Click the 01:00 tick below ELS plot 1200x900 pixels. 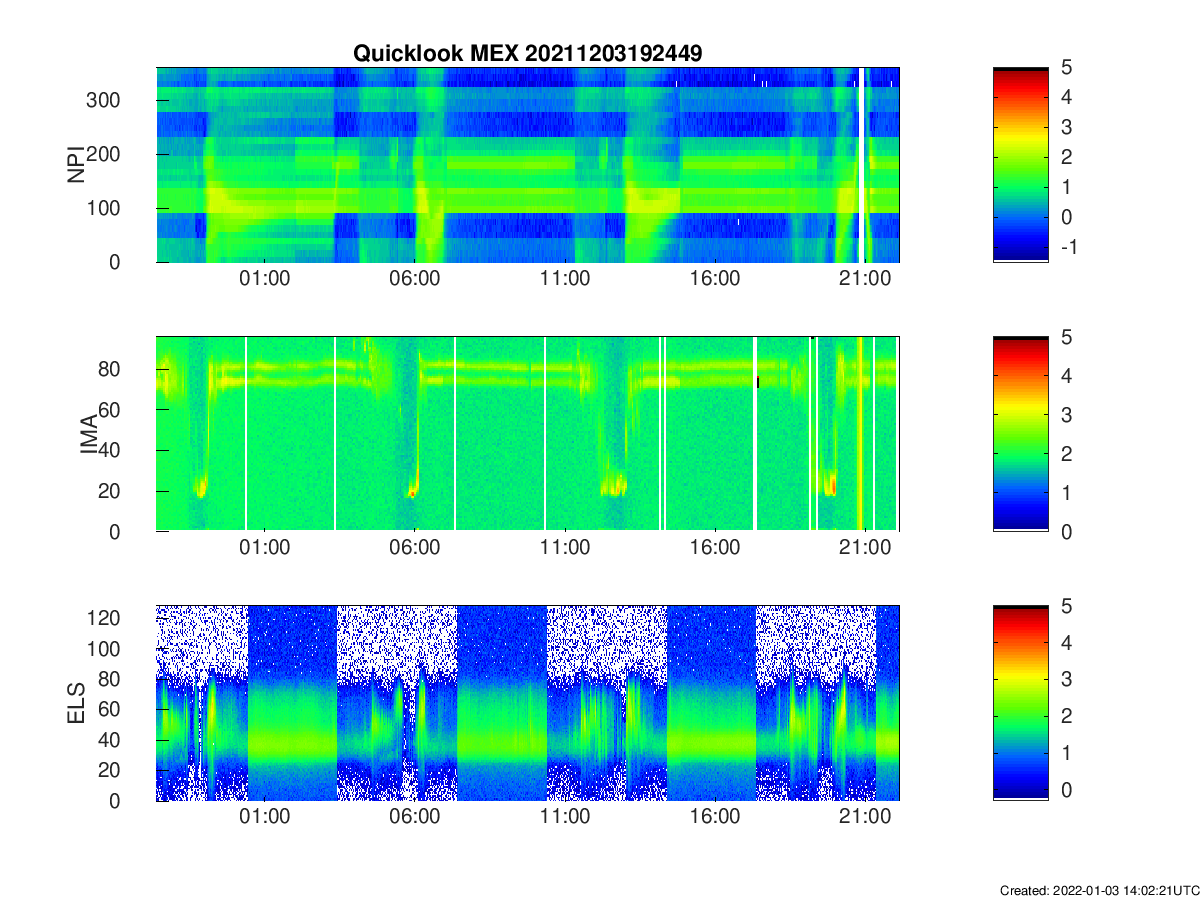click(265, 817)
